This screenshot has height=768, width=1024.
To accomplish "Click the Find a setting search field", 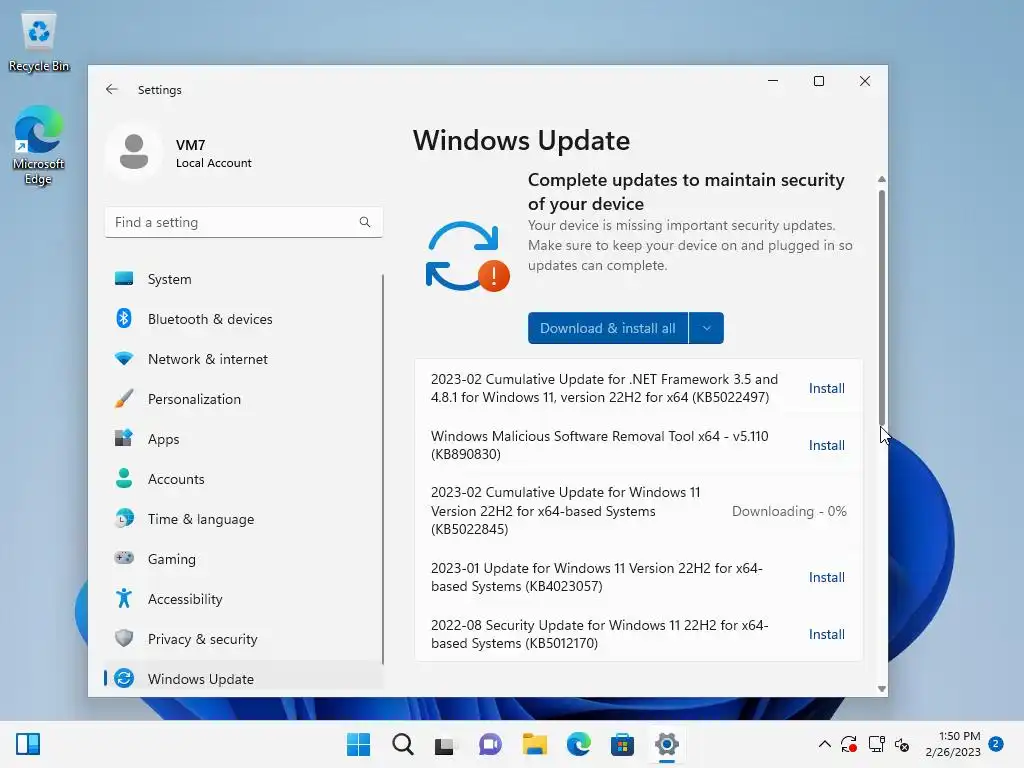I will click(243, 222).
